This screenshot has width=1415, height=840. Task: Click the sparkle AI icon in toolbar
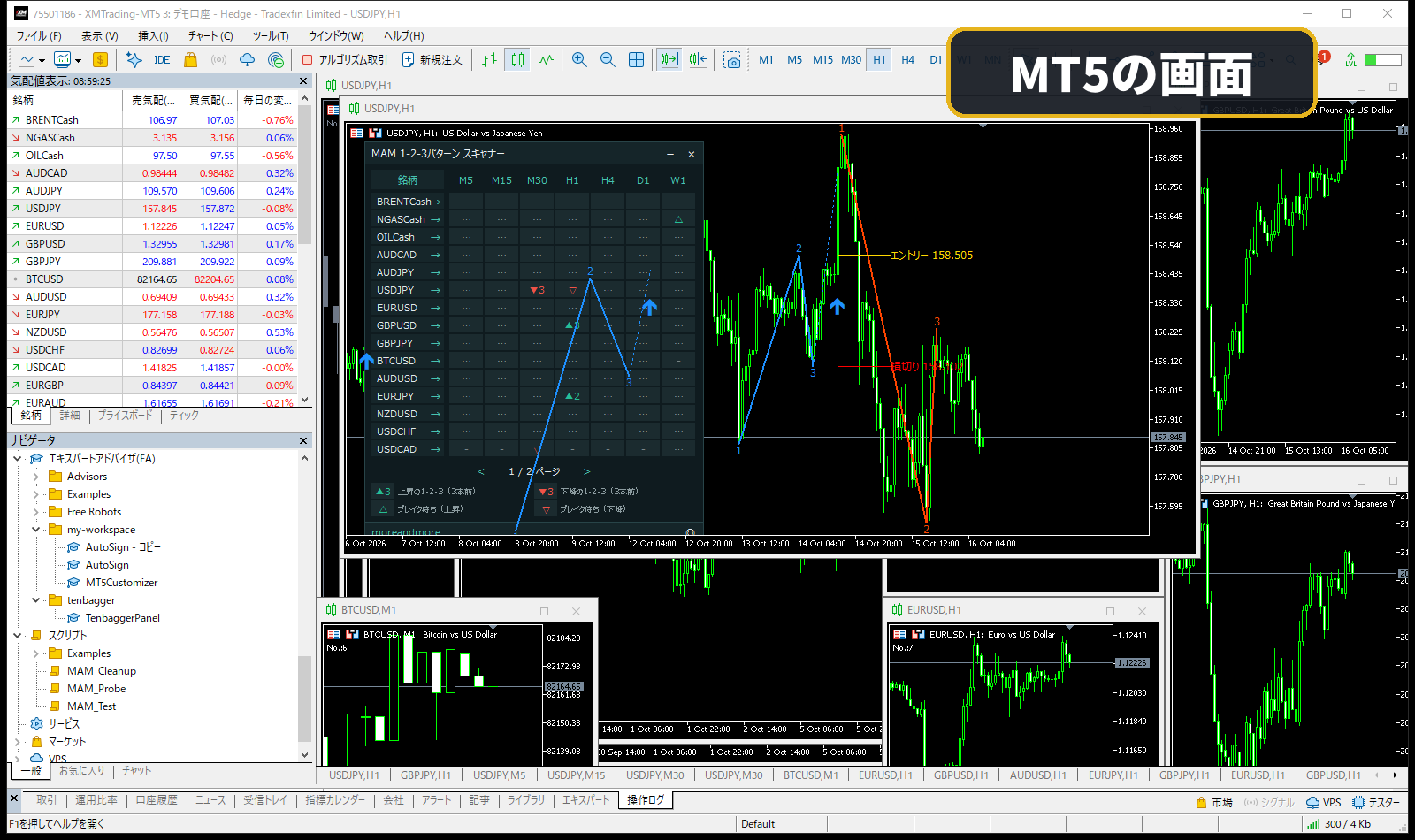pos(134,60)
